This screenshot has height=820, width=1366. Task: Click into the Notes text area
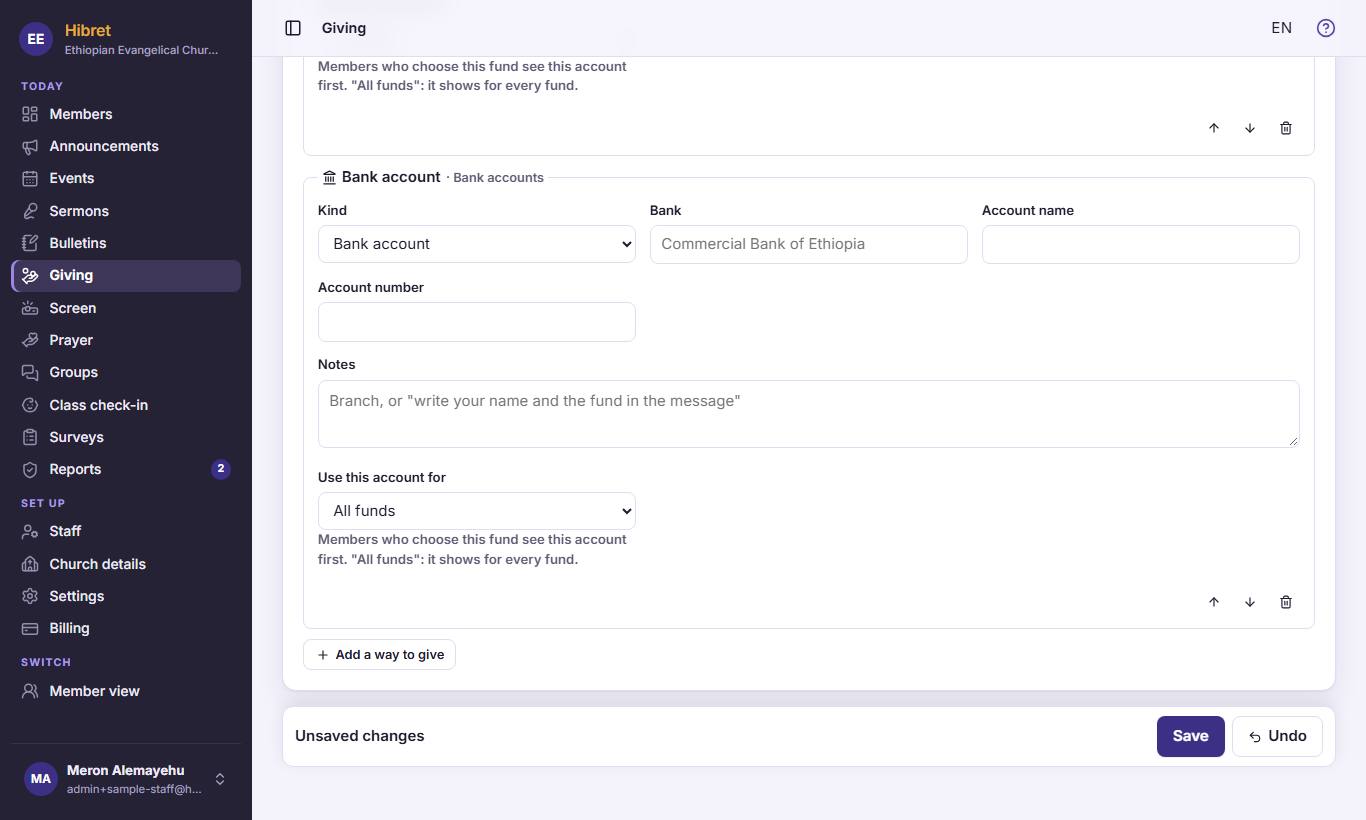(809, 413)
